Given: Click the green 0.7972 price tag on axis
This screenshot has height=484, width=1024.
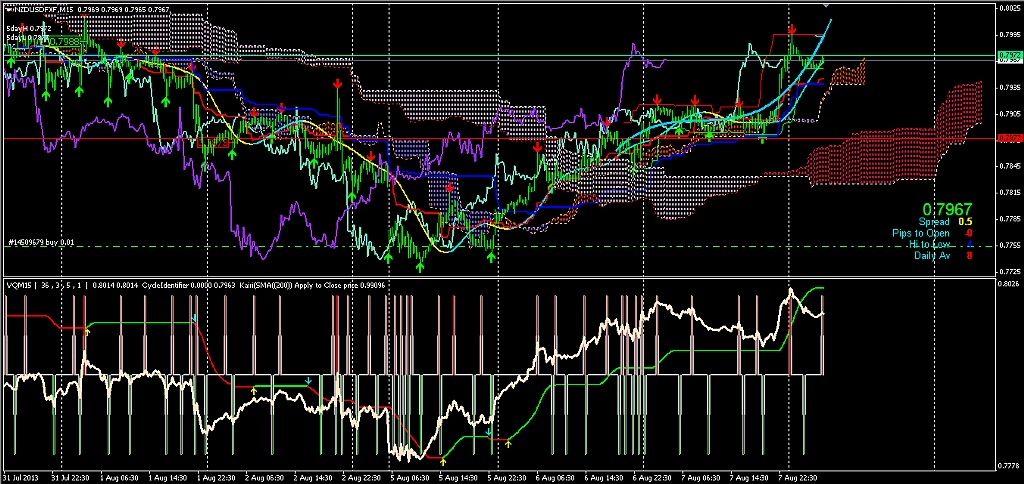Looking at the screenshot, I should point(1010,56).
